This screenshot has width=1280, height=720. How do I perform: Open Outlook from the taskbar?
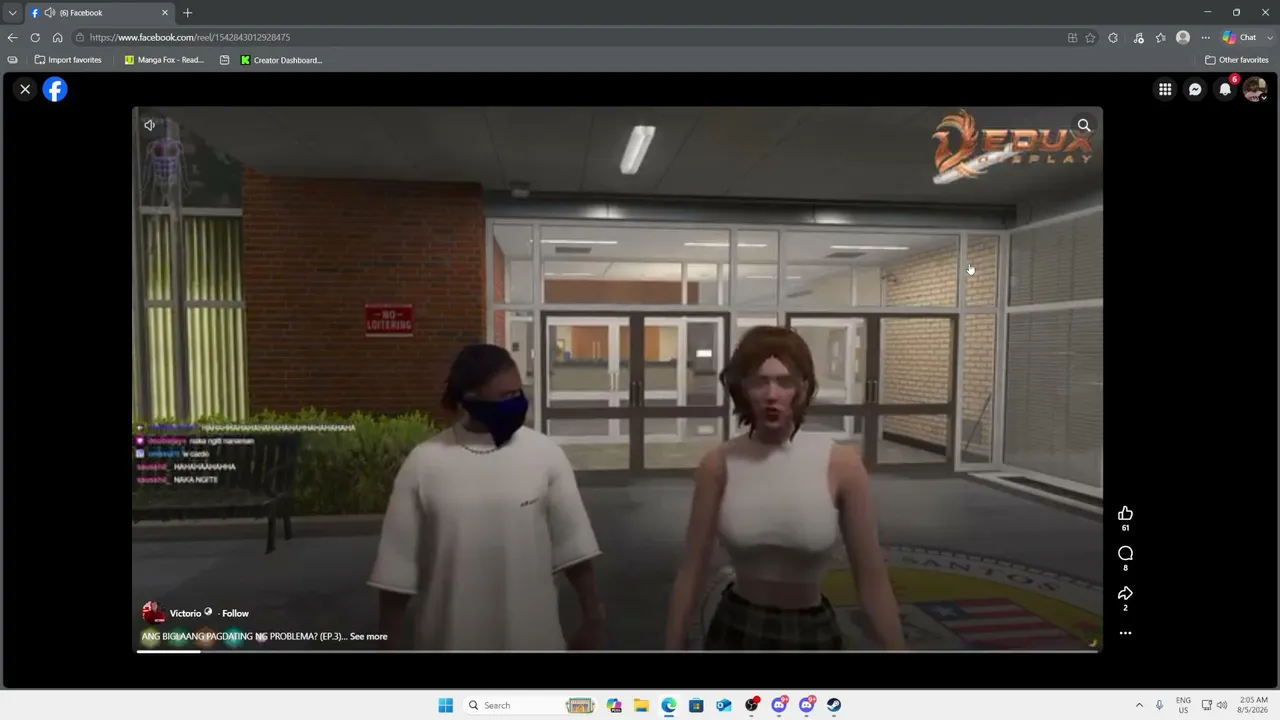pos(724,705)
